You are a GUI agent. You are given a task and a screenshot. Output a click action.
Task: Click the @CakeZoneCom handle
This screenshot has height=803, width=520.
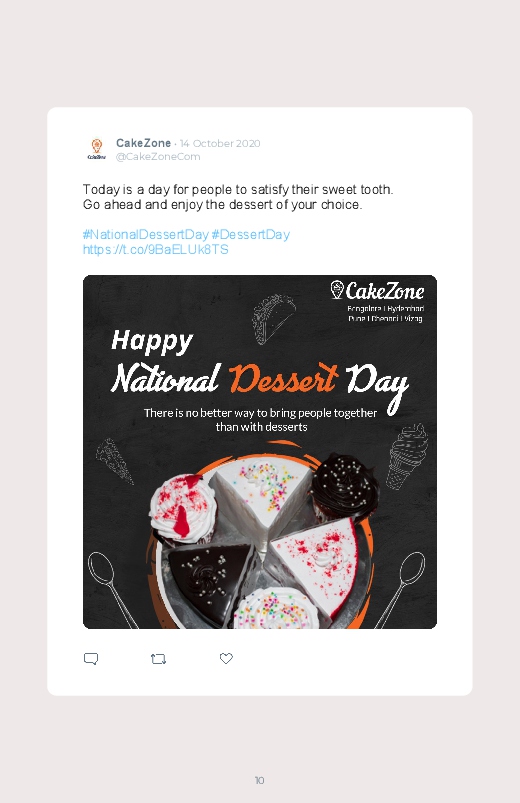158,157
